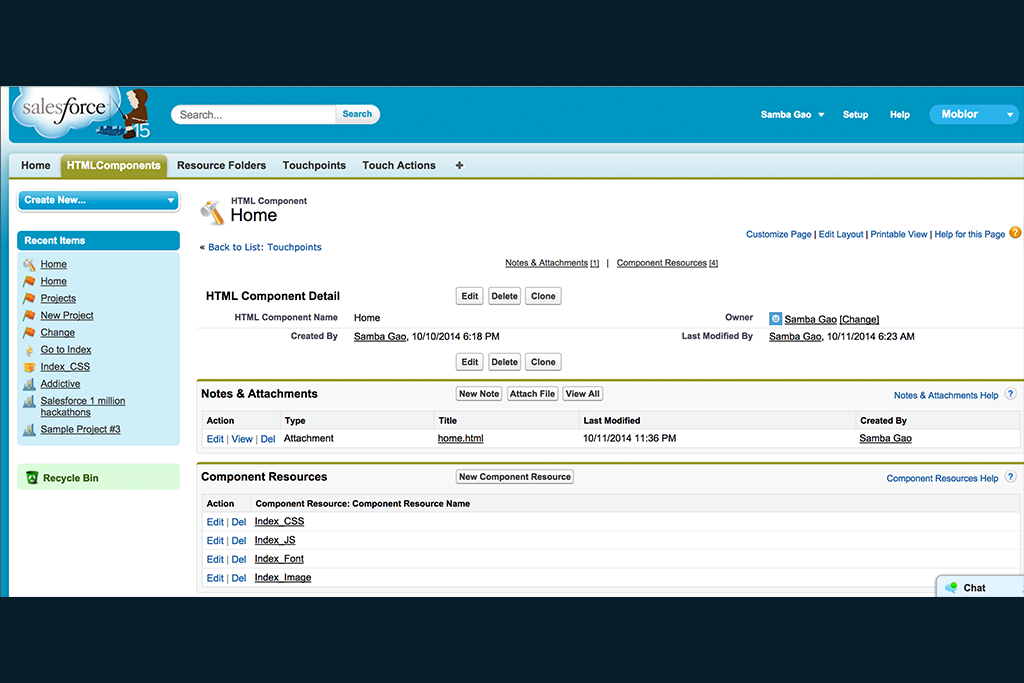The height and width of the screenshot is (683, 1024).
Task: Click flag icon beside Change recent item
Action: pyautogui.click(x=29, y=332)
